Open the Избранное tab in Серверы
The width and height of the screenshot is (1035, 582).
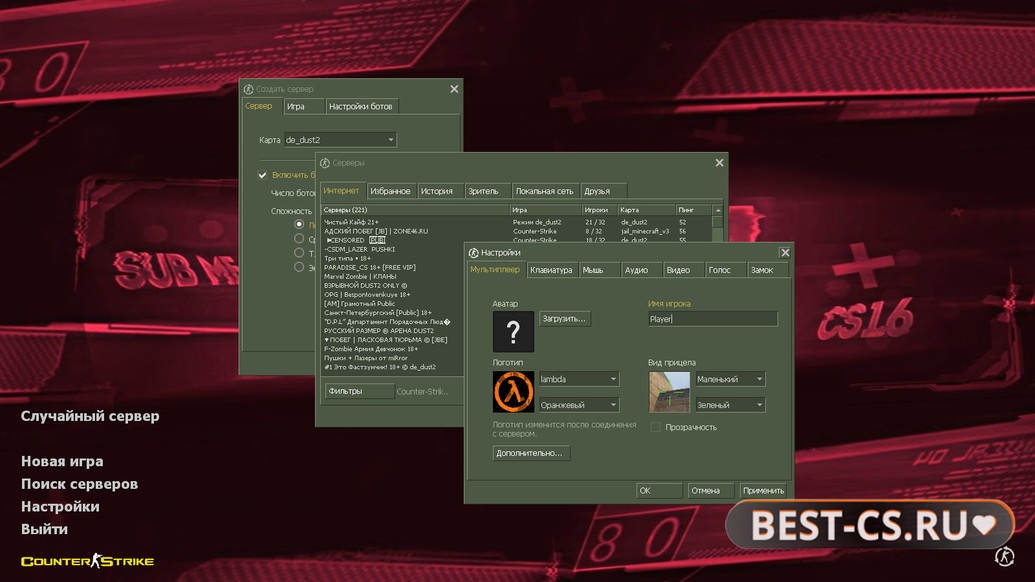391,191
